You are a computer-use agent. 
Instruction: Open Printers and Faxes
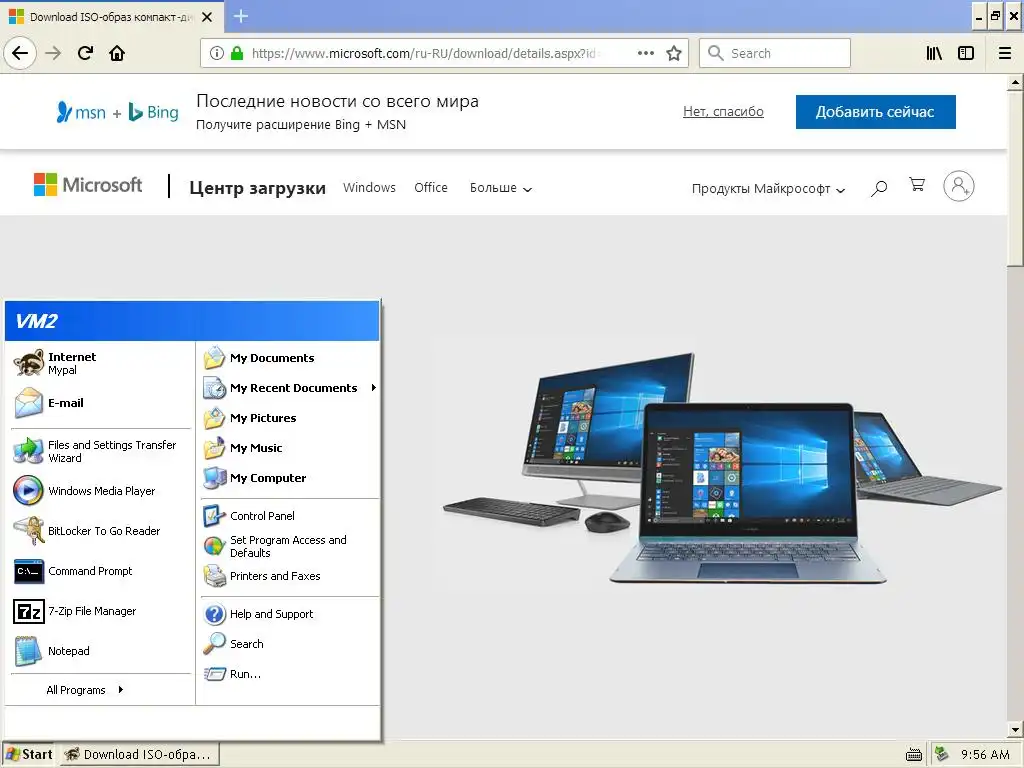pos(289,576)
